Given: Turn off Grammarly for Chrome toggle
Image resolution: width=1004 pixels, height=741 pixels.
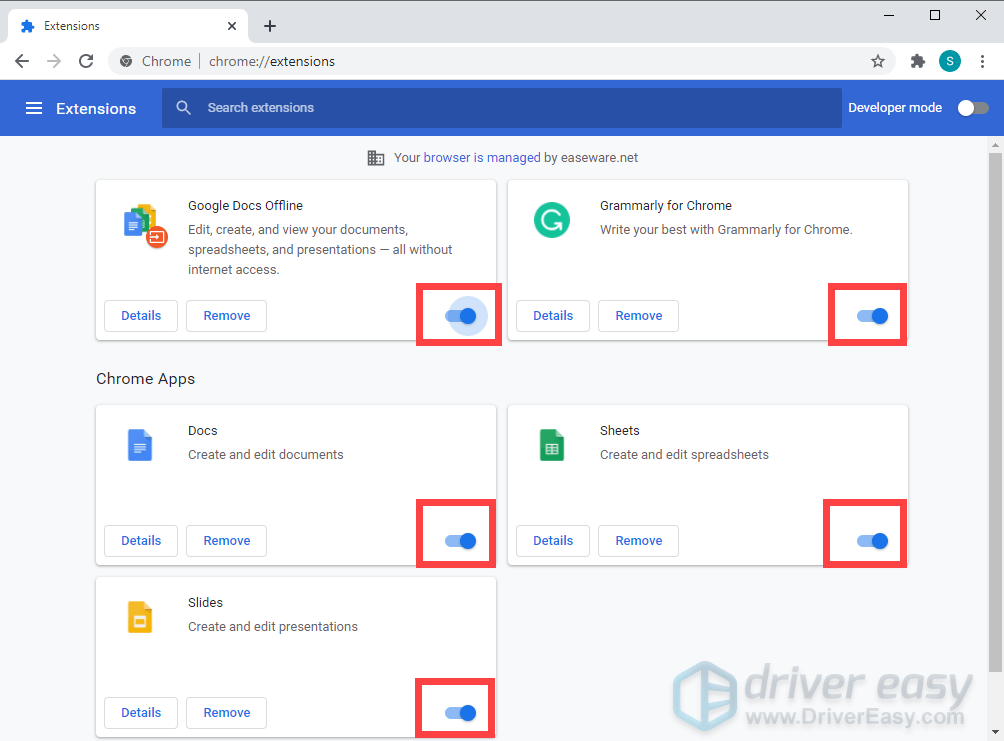Looking at the screenshot, I should [x=872, y=316].
